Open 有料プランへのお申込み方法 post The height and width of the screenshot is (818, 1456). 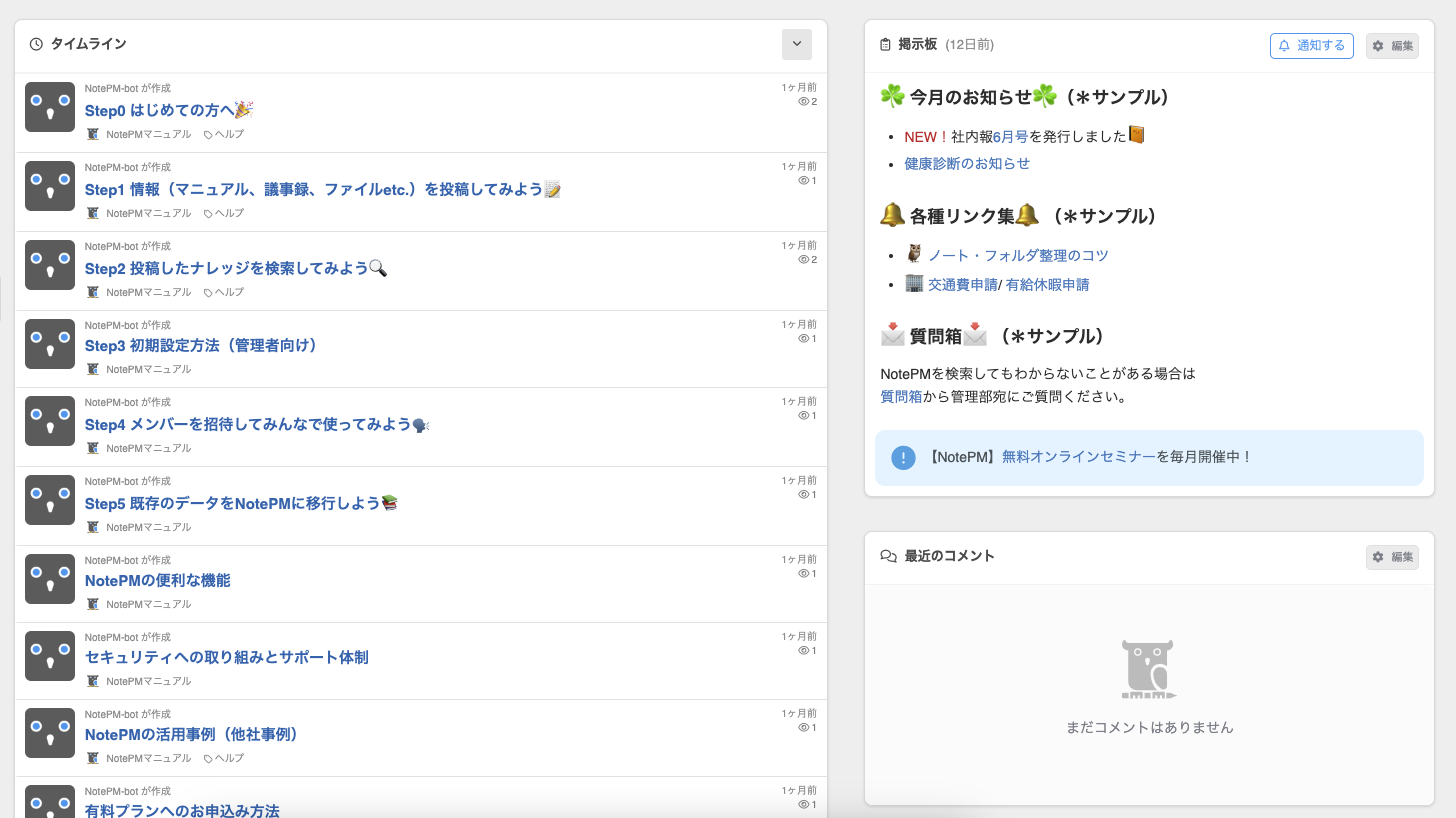pos(182,810)
